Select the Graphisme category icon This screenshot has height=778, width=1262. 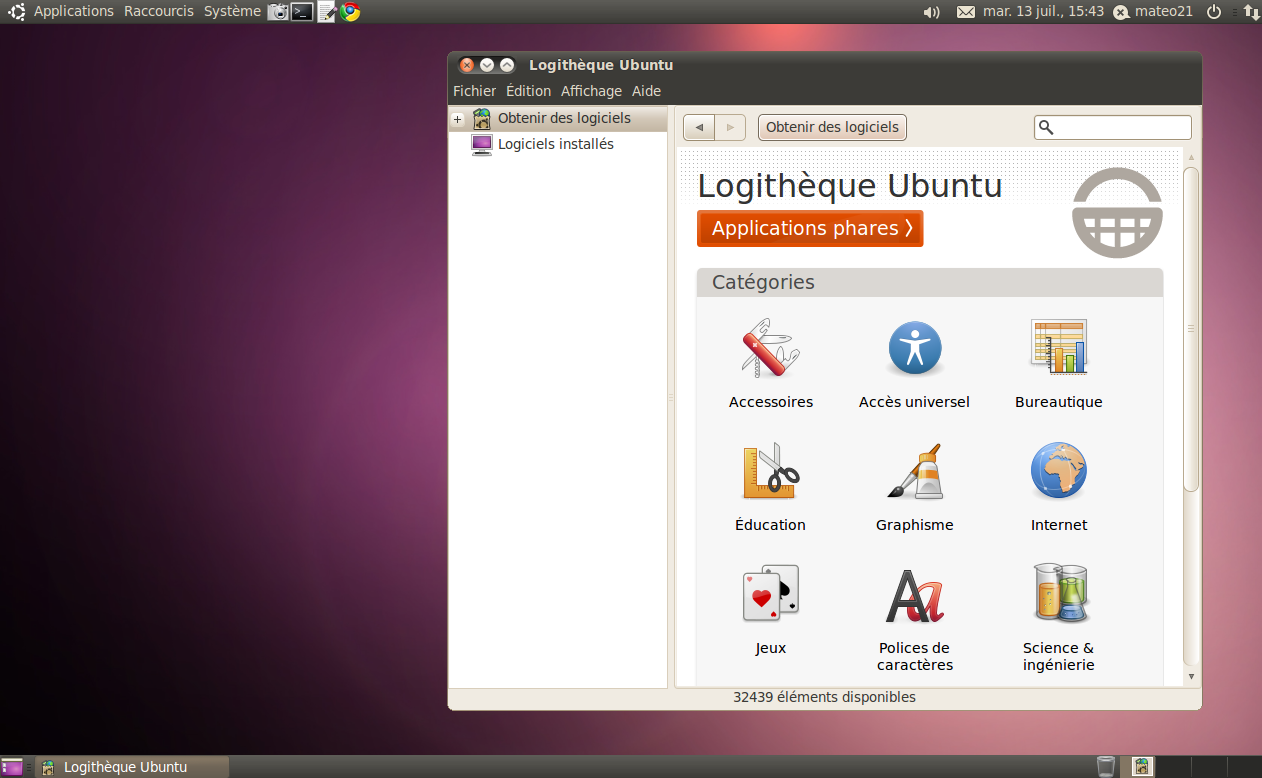(x=914, y=472)
